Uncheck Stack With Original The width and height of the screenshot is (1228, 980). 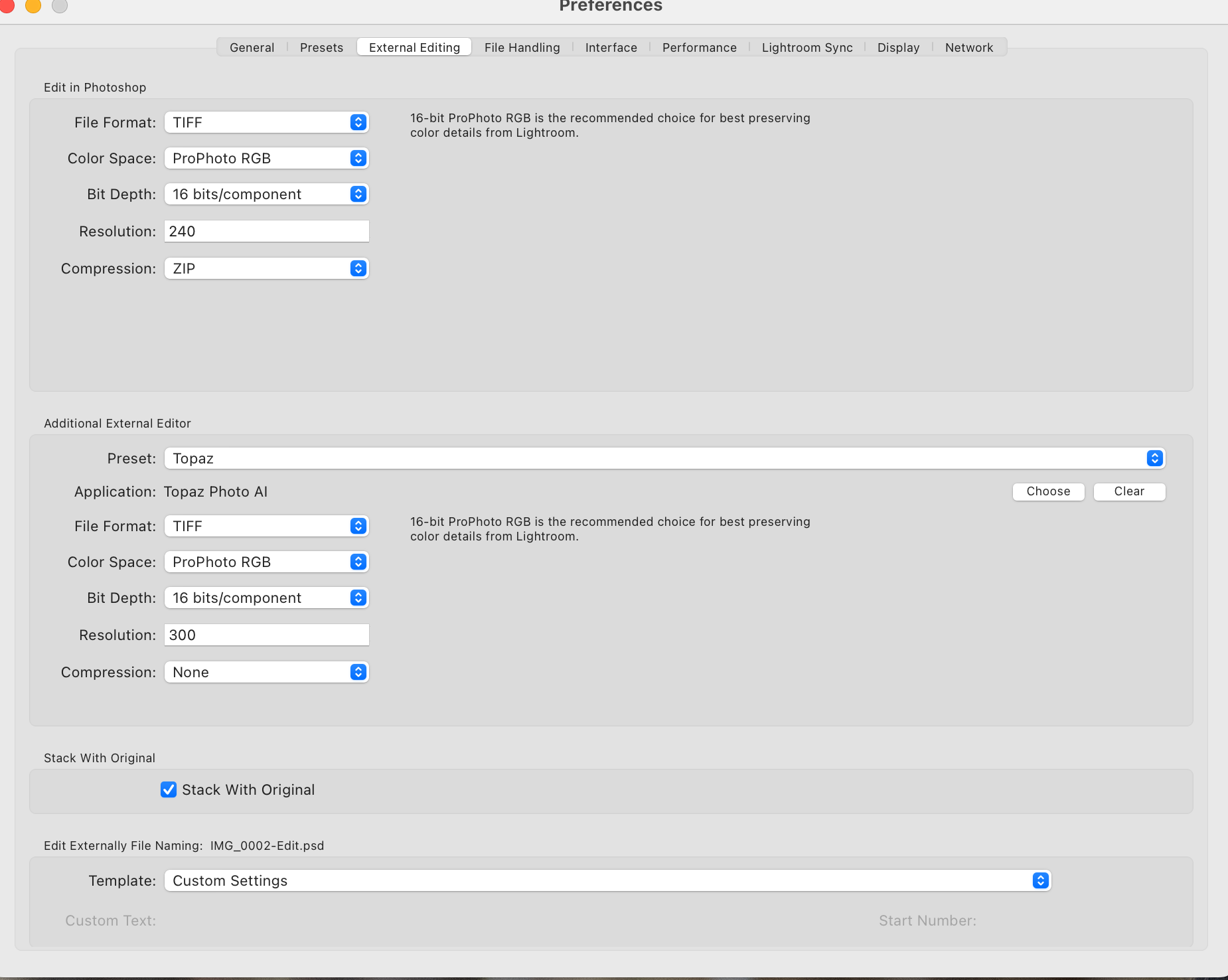point(169,789)
